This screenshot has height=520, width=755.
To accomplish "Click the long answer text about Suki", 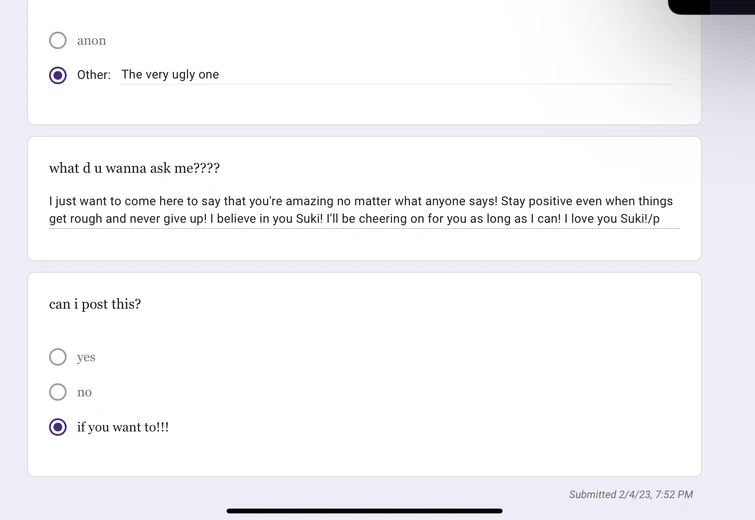I will click(x=364, y=210).
